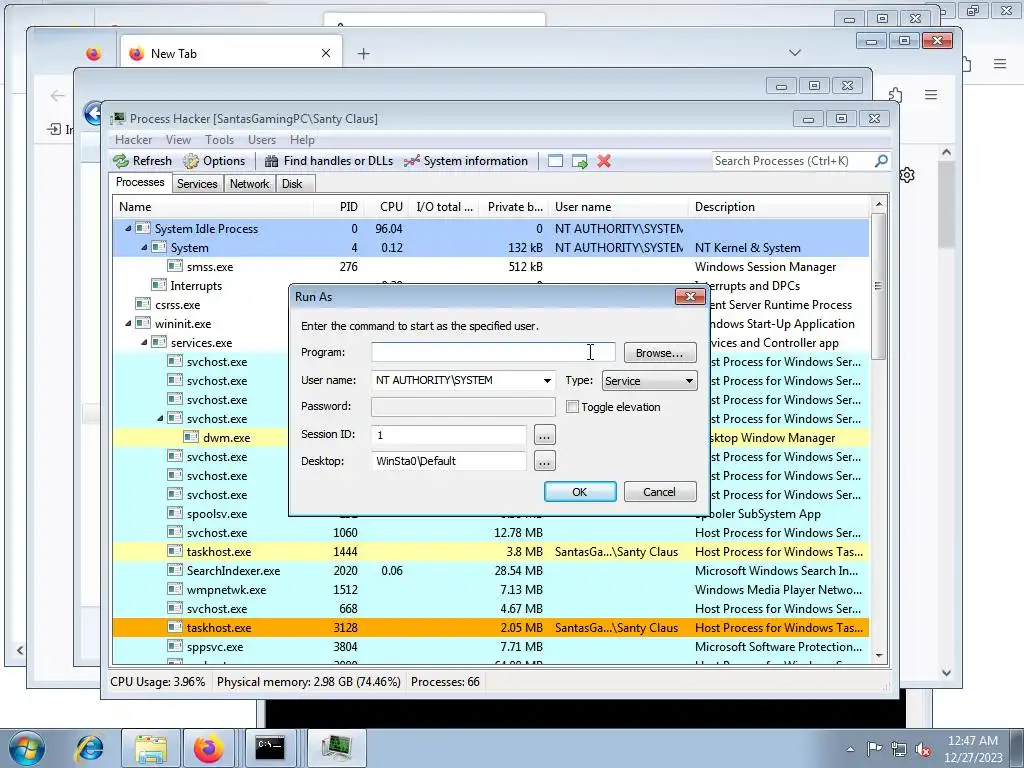Image resolution: width=1024 pixels, height=768 pixels.
Task: Open Windows Start menu
Action: (x=27, y=748)
